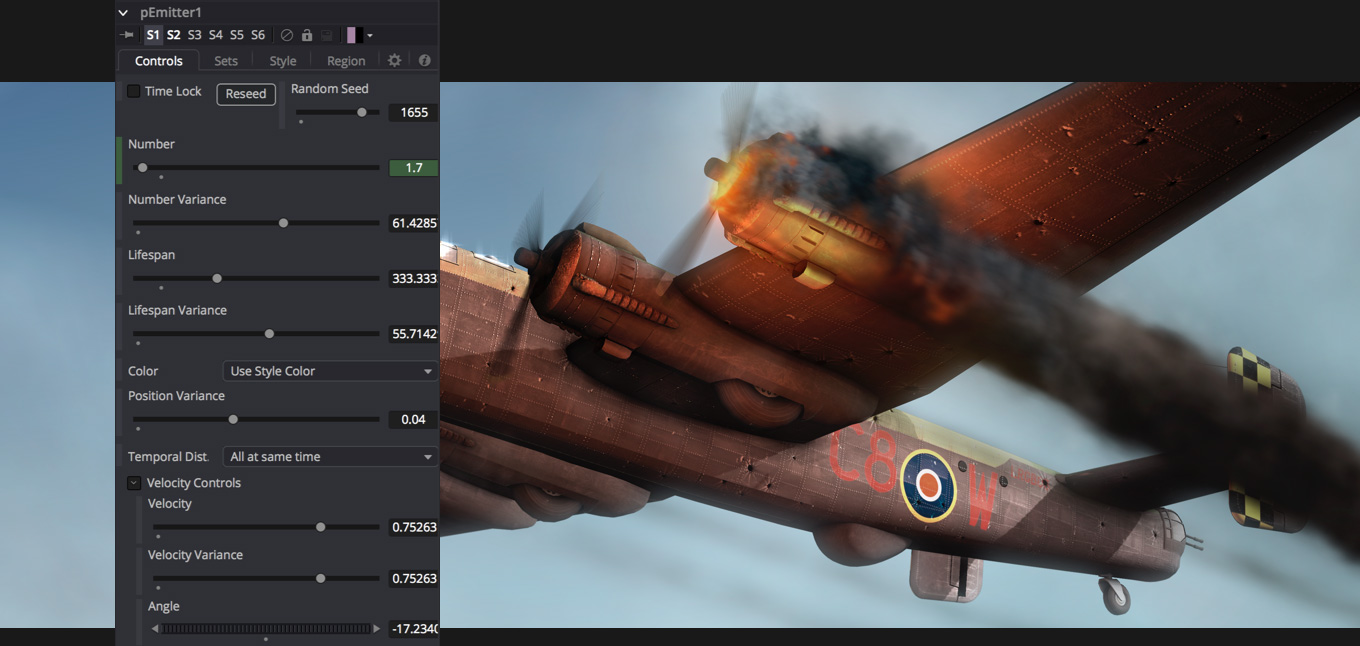This screenshot has height=646, width=1360.
Task: Click the "Lifespan Variance" label
Action: point(177,310)
